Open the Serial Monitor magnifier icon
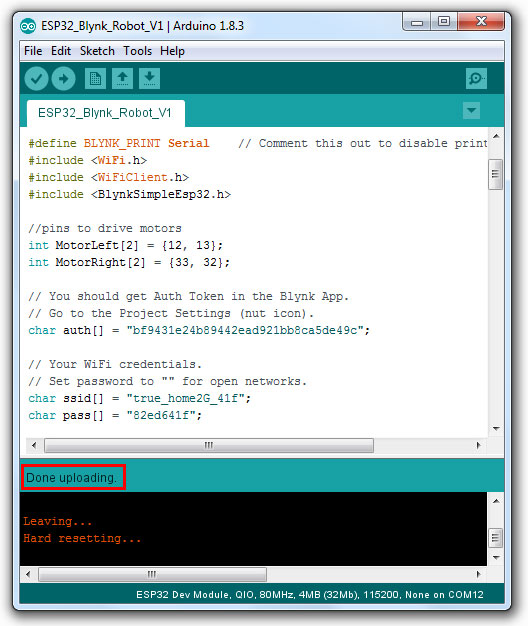Screen dimensions: 528x626 coord(476,78)
